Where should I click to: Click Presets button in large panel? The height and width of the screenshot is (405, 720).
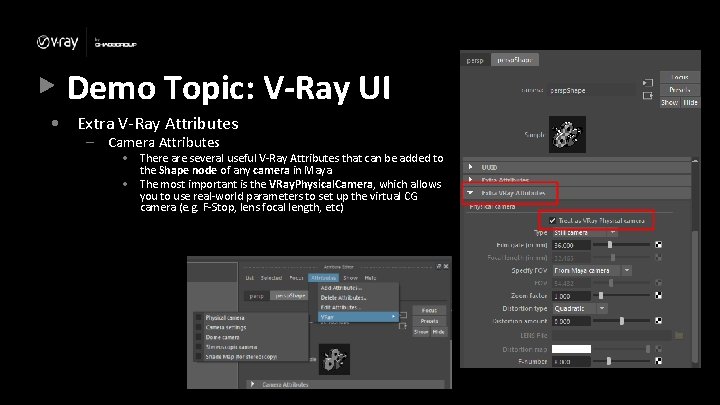click(680, 90)
